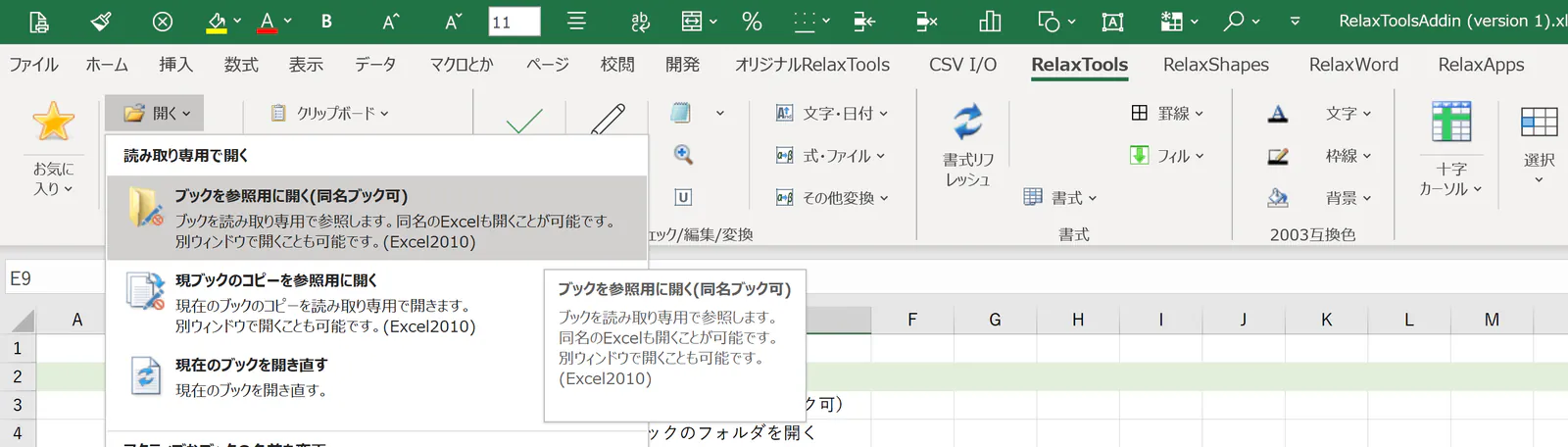Click the merge and center cells icon
Screen dimensions: 1568x447
692,22
